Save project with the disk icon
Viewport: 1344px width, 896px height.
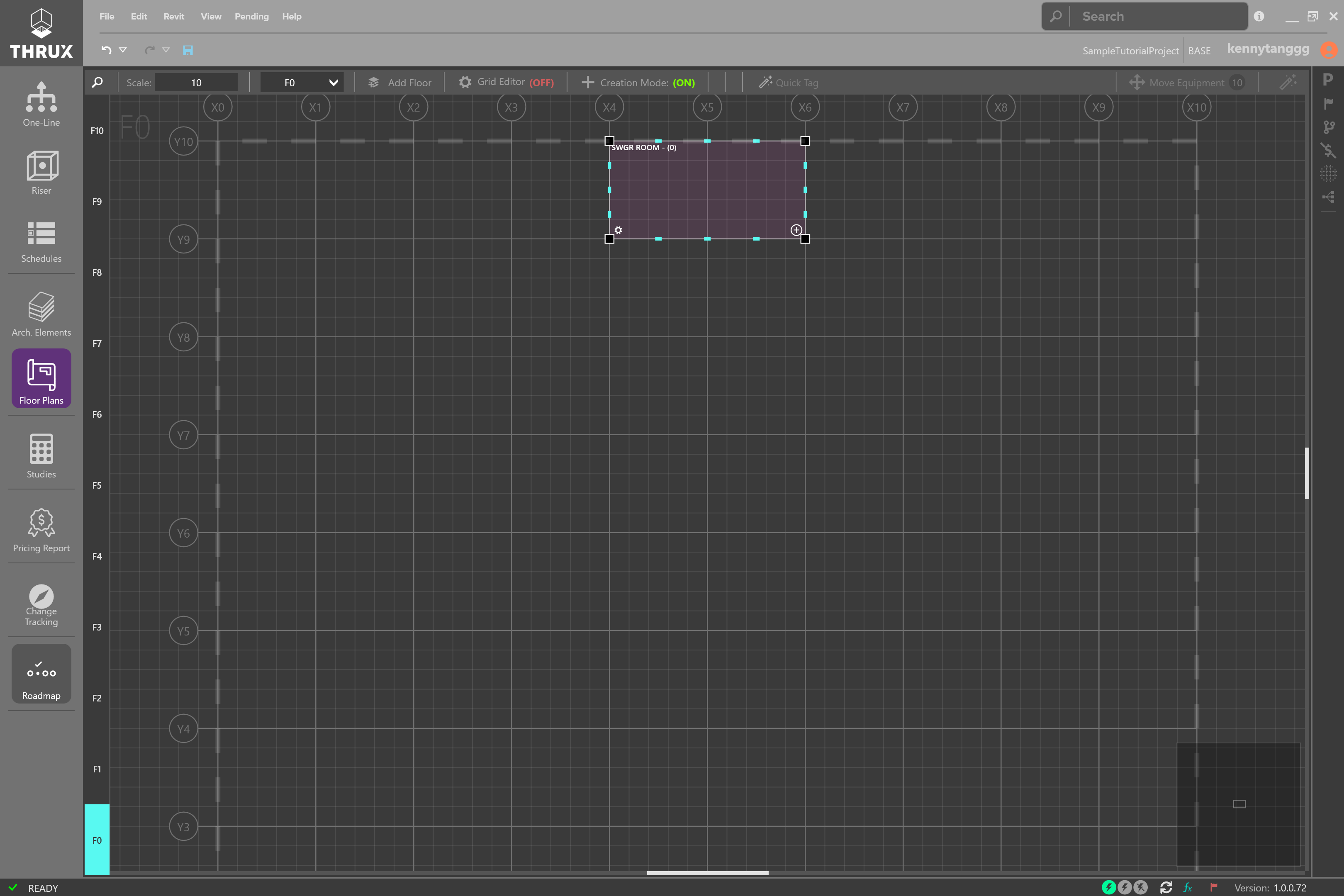pyautogui.click(x=187, y=50)
